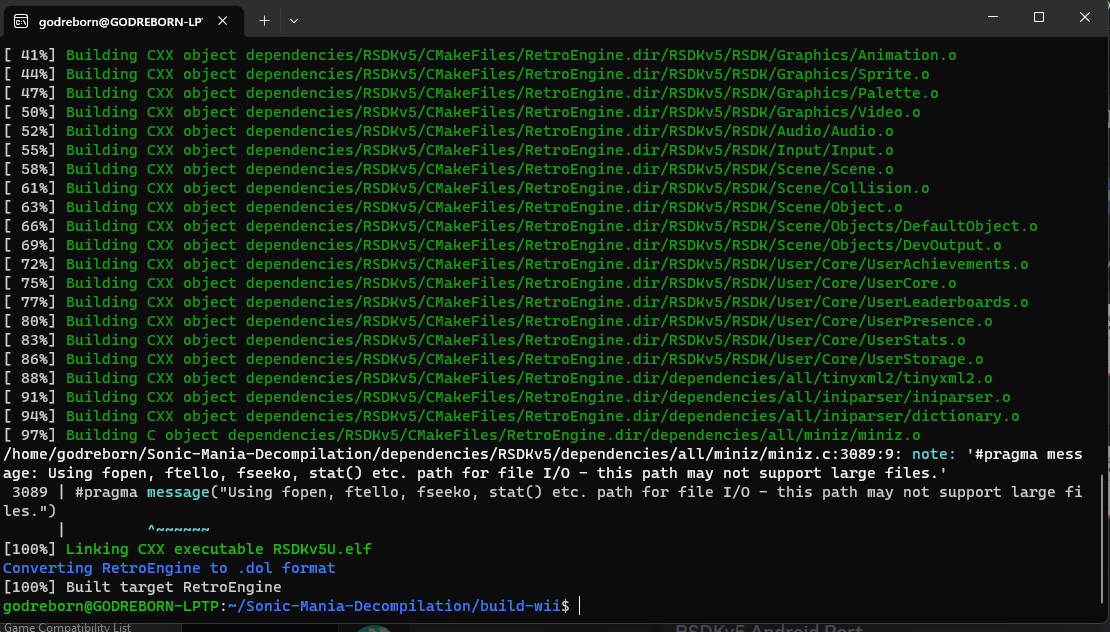Close the terminal window
This screenshot has height=632, width=1110.
(x=1085, y=17)
